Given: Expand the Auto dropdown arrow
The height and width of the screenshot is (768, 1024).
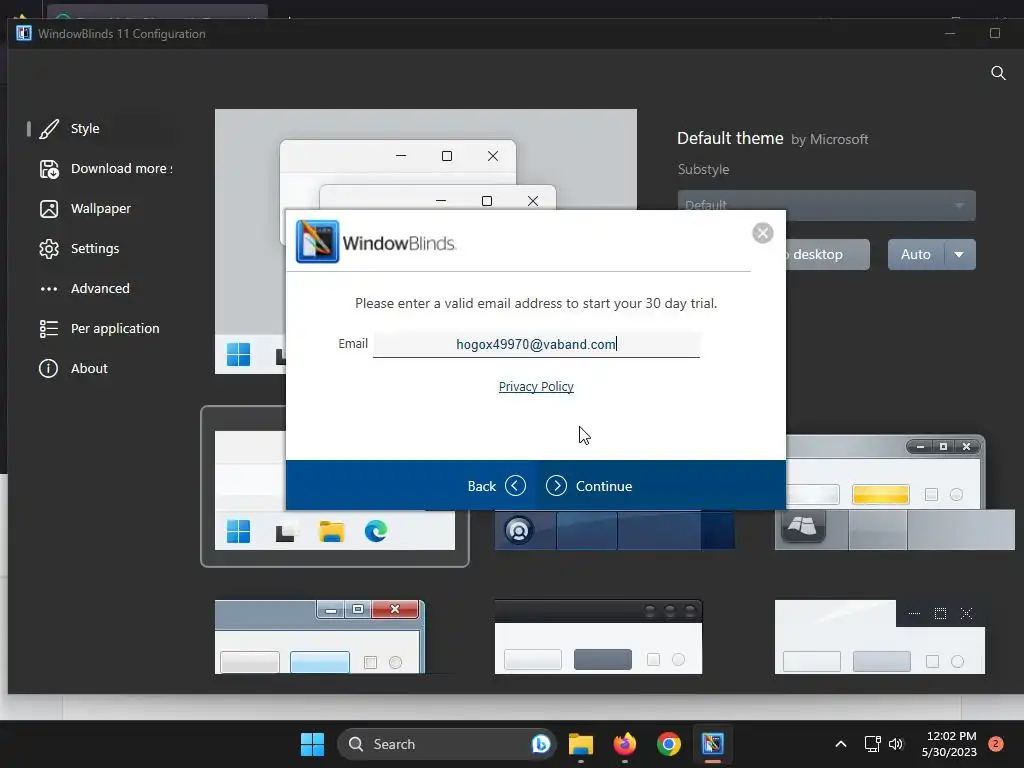Looking at the screenshot, I should click(959, 254).
